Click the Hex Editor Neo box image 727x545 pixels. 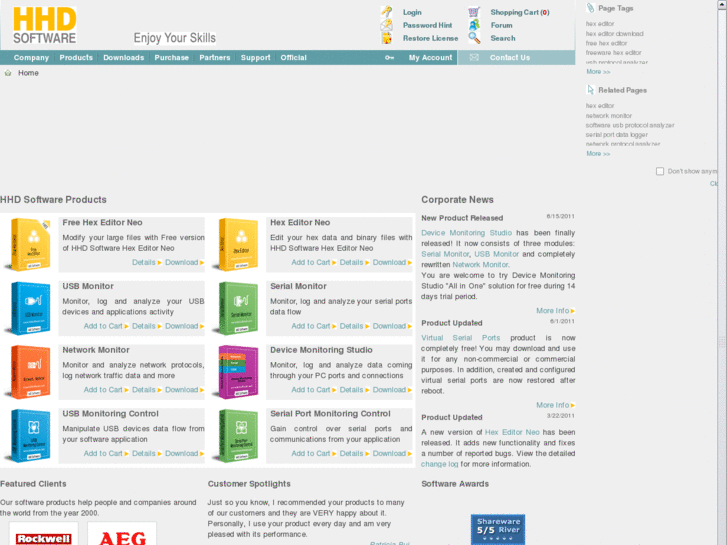236,244
